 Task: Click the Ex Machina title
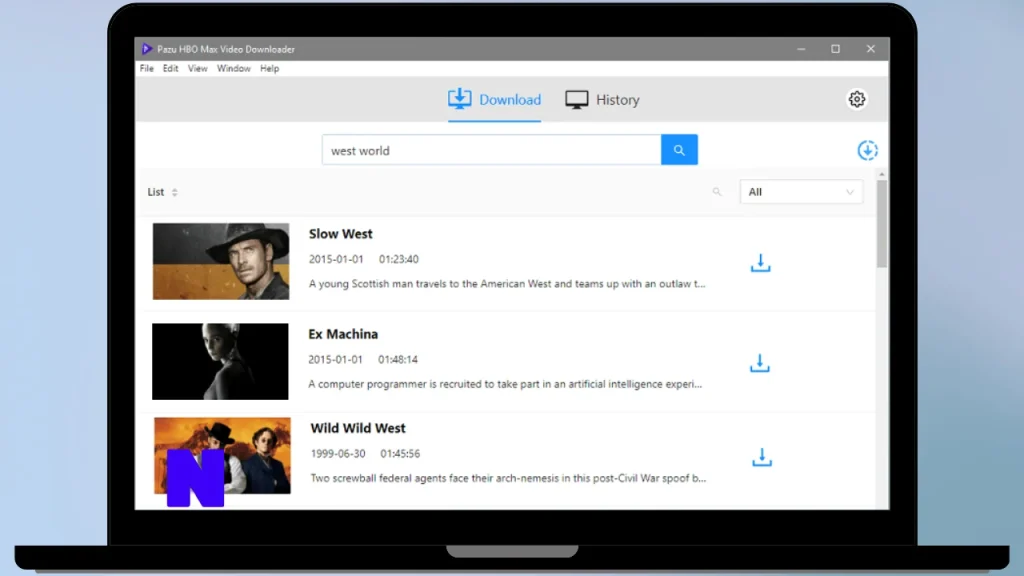[343, 334]
